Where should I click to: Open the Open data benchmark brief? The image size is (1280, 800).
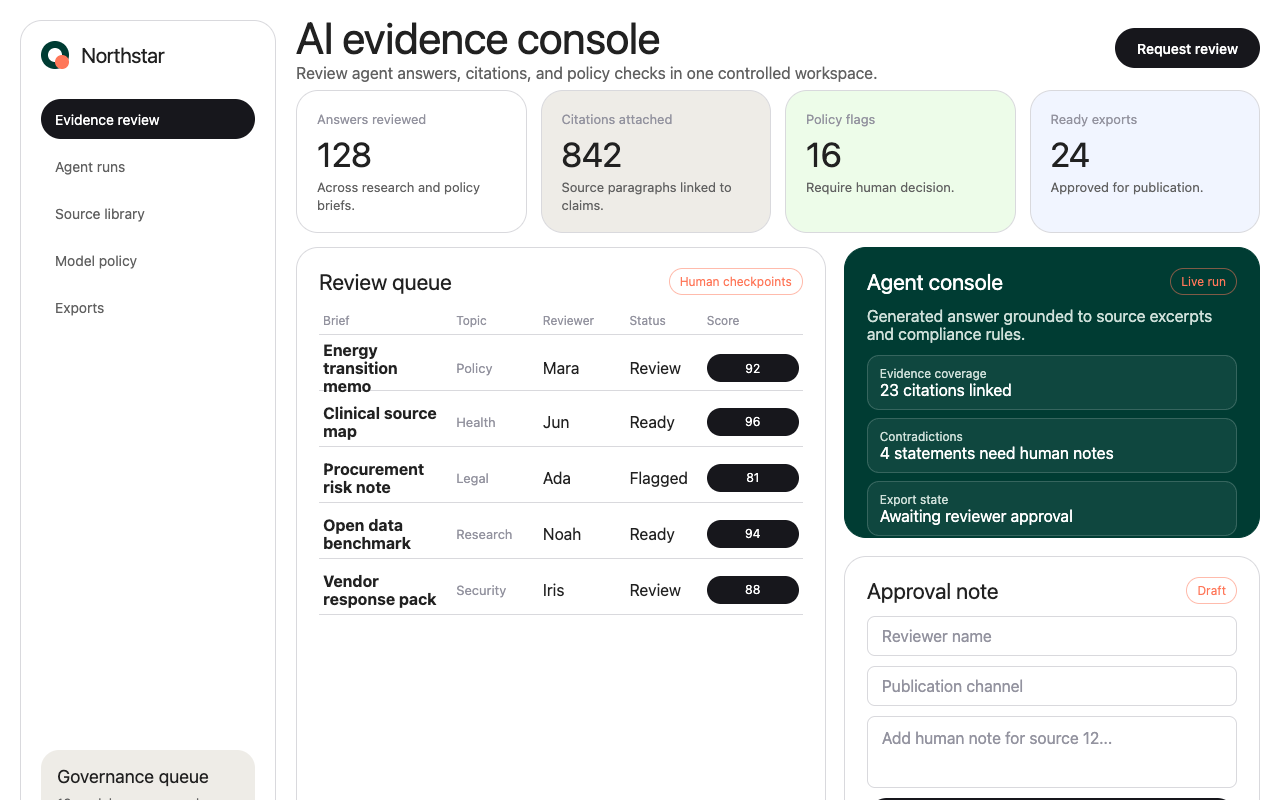[367, 534]
